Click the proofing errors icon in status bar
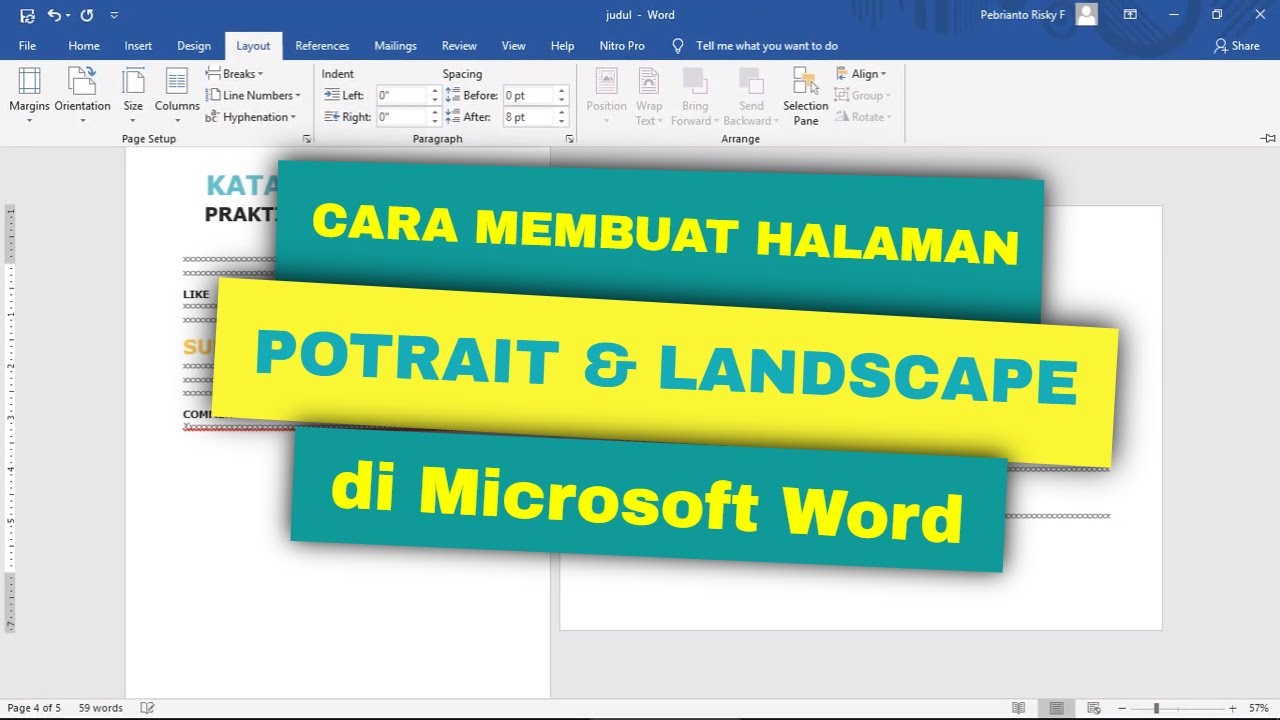The width and height of the screenshot is (1280, 720). point(148,708)
